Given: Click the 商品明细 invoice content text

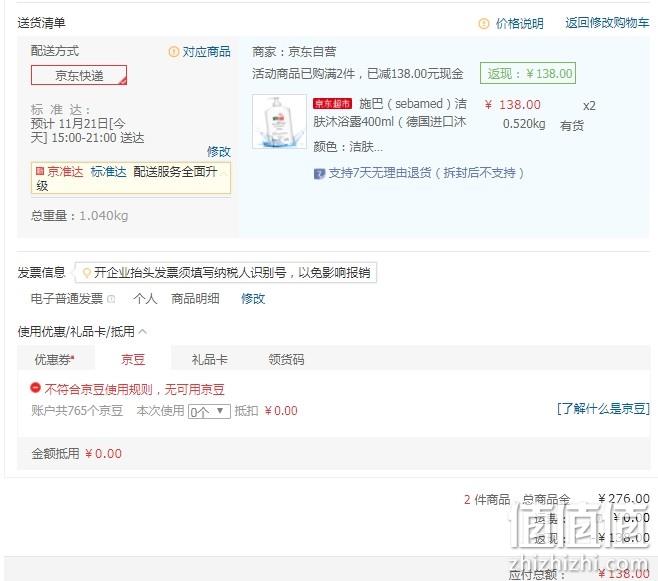Looking at the screenshot, I should click(x=195, y=299).
